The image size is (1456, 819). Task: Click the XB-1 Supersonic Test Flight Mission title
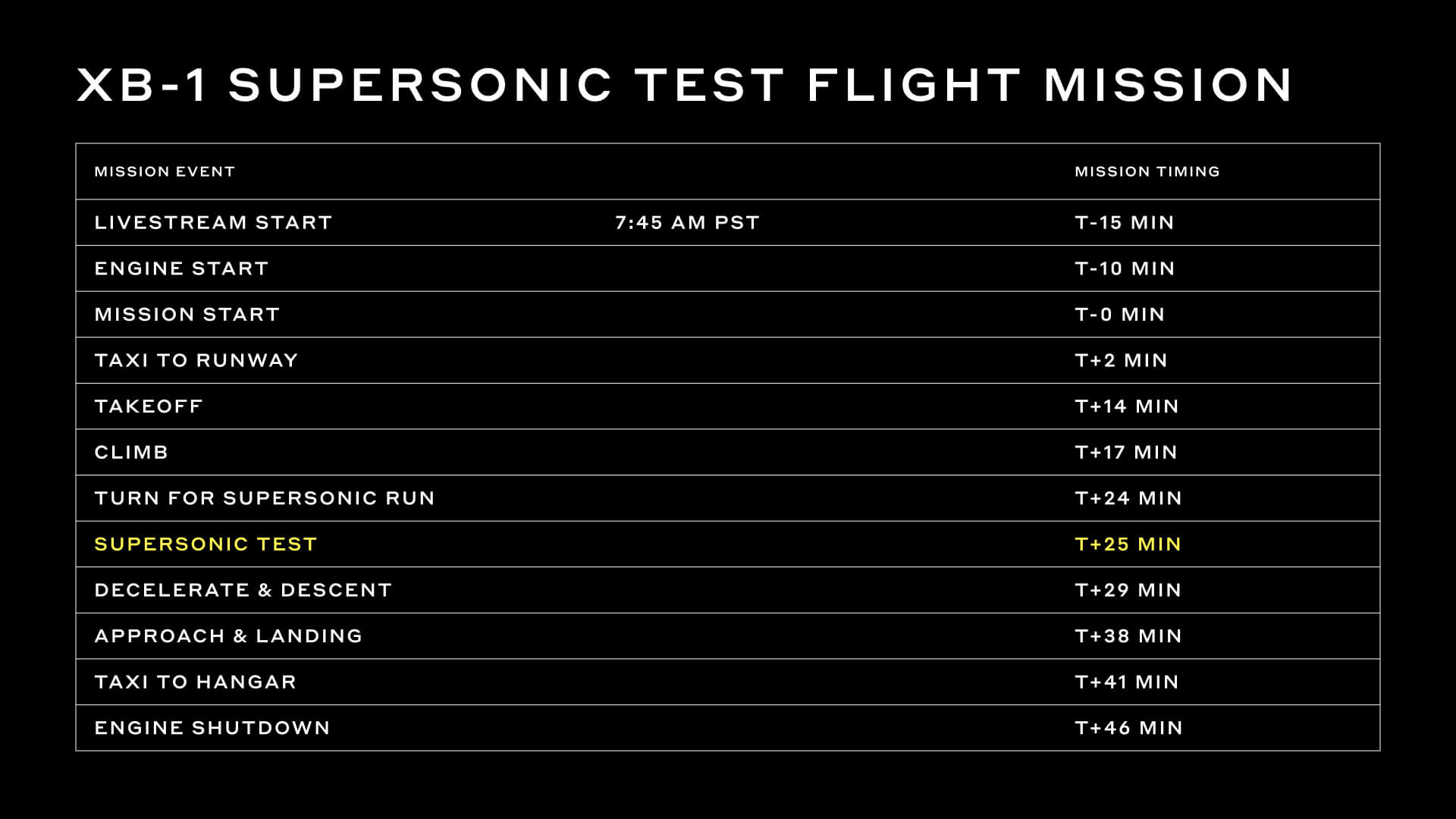click(685, 85)
